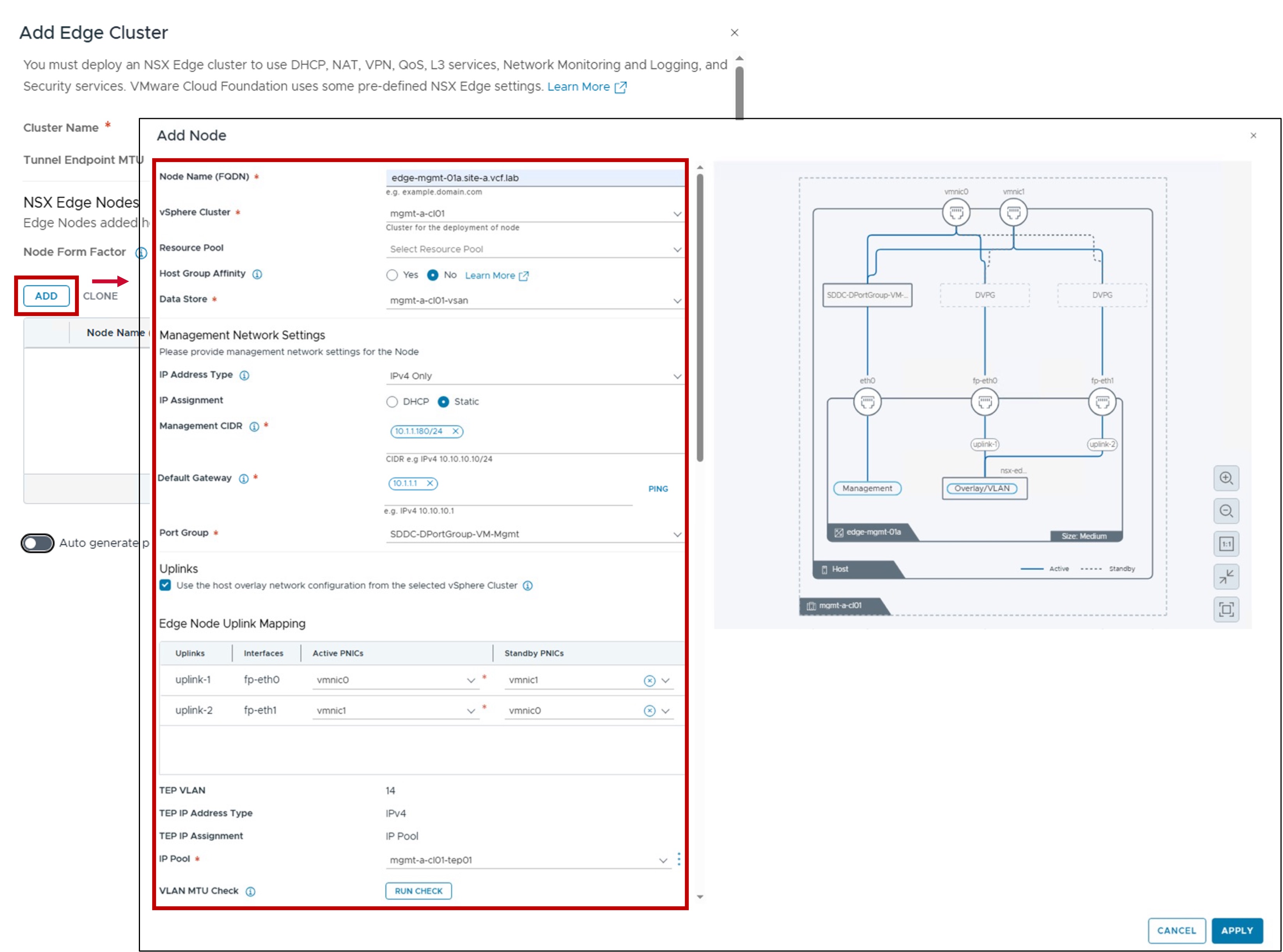Image resolution: width=1283 pixels, height=952 pixels.
Task: Remove the 10.1.1.180/24 CIDR chip
Action: [x=455, y=432]
